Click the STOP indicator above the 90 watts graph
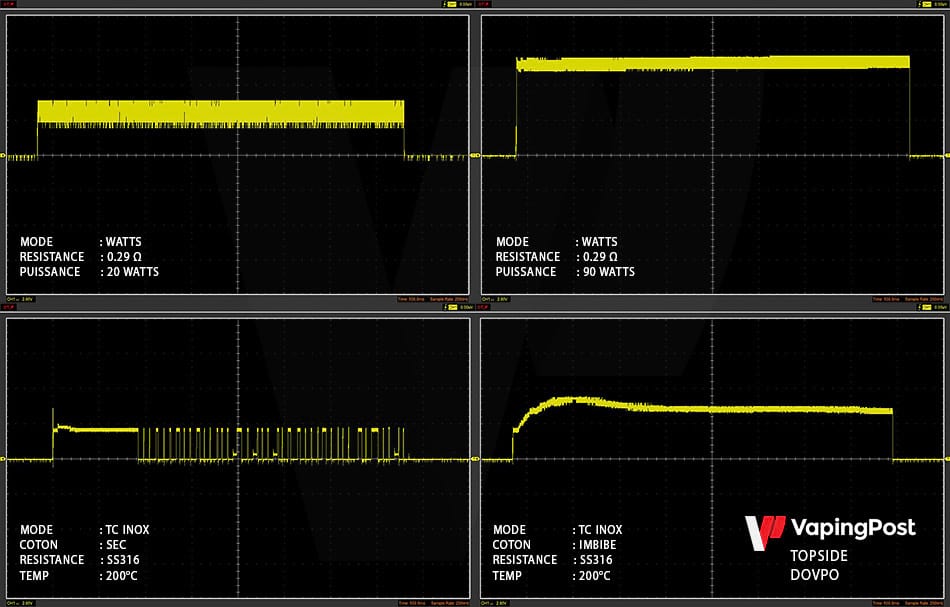The image size is (950, 607). 487,6
